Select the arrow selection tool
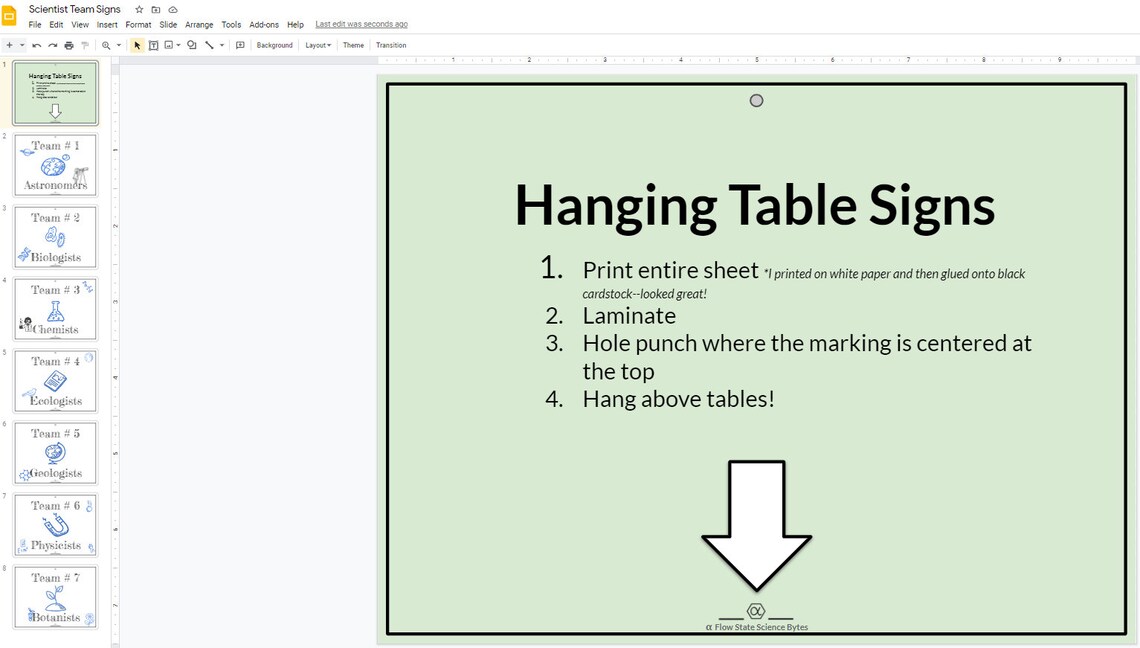 pos(137,45)
